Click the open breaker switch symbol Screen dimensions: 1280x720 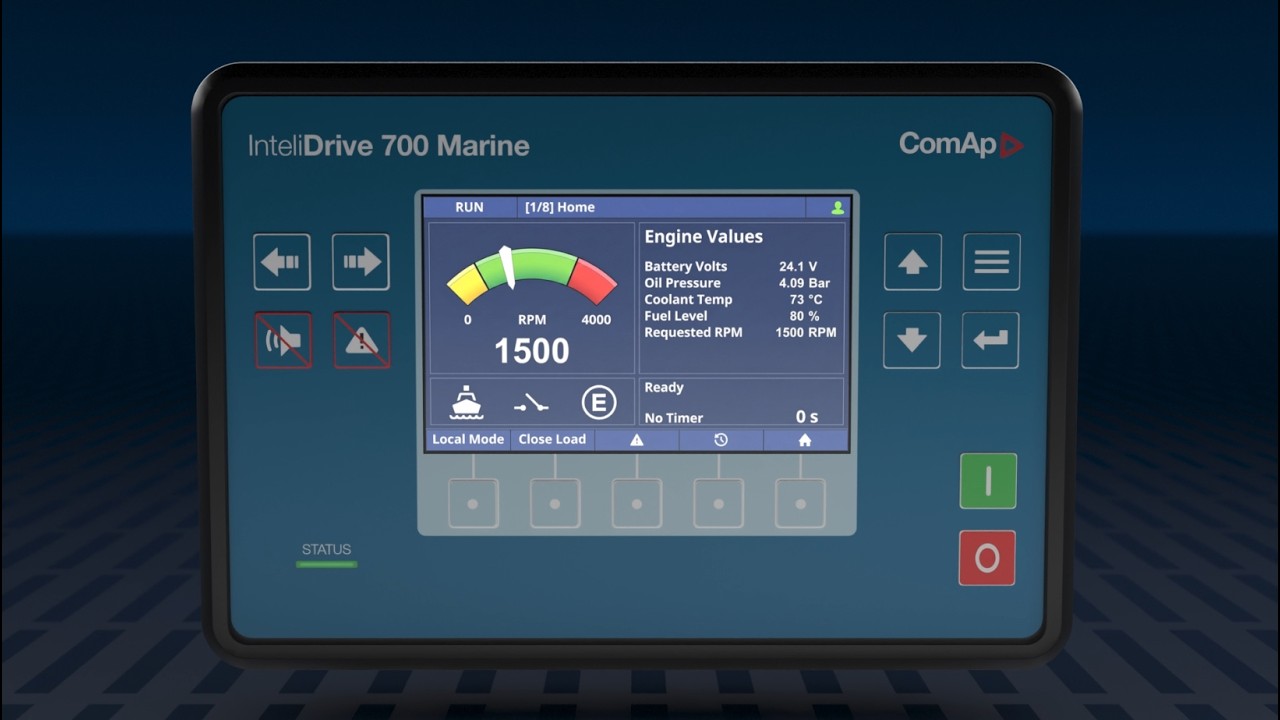click(531, 404)
